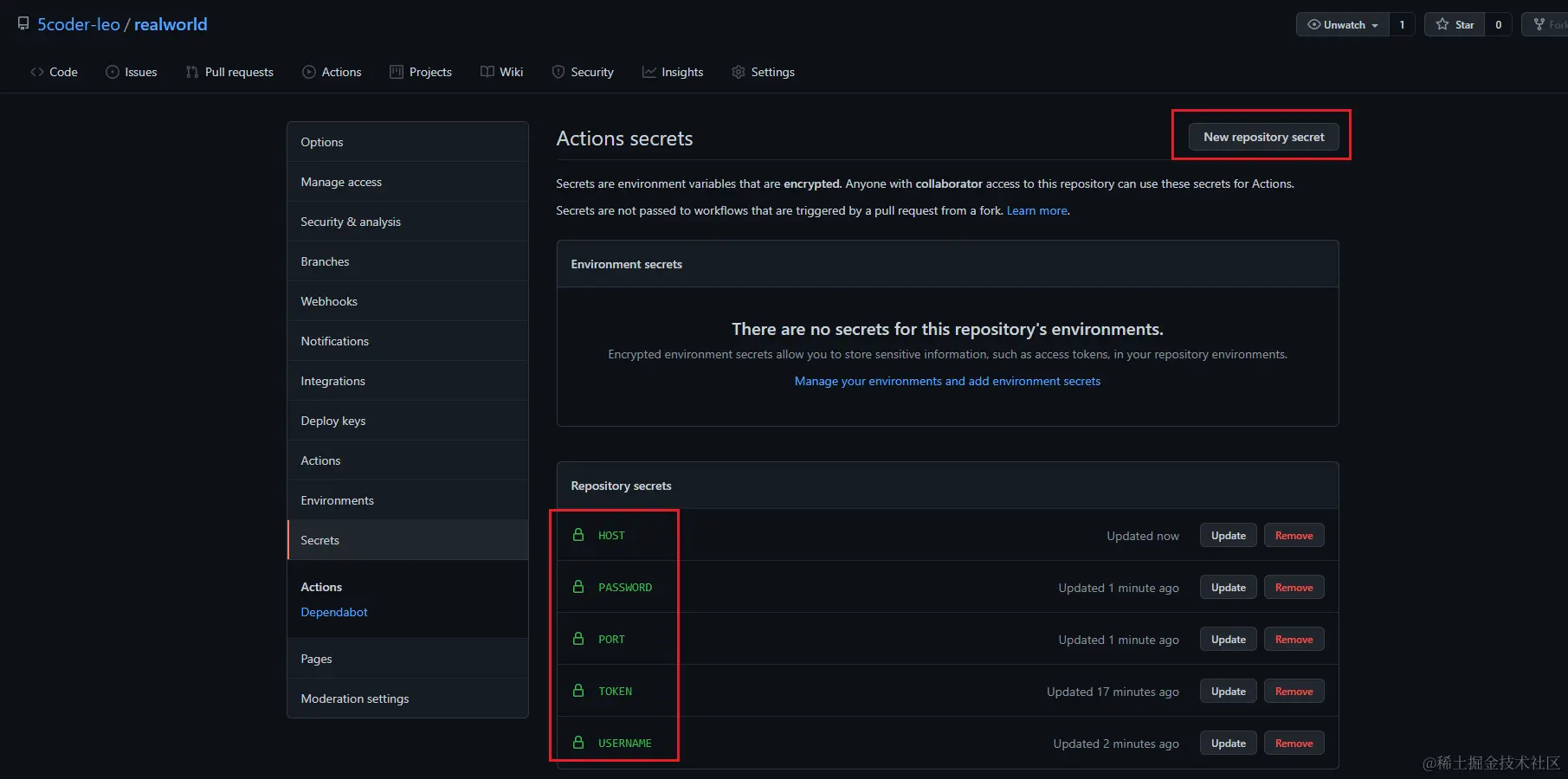Open the Learn more link

1036,210
